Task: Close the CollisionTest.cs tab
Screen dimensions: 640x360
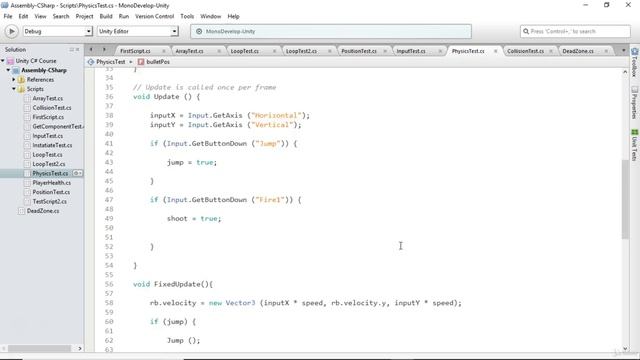Action: (551, 51)
